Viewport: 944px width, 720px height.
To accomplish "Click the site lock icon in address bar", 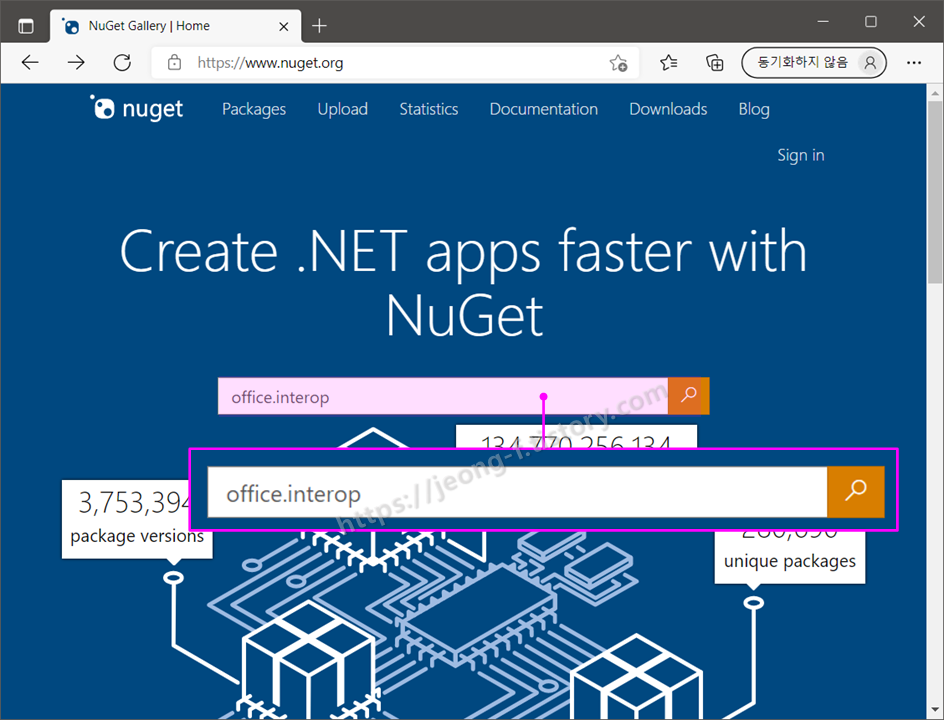I will [x=174, y=62].
